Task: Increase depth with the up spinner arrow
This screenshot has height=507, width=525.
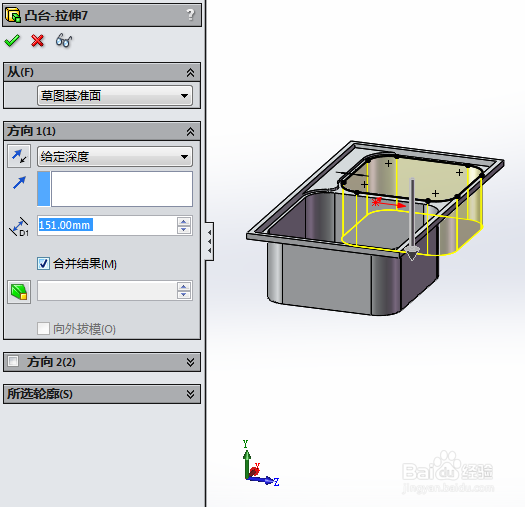Action: click(x=184, y=221)
